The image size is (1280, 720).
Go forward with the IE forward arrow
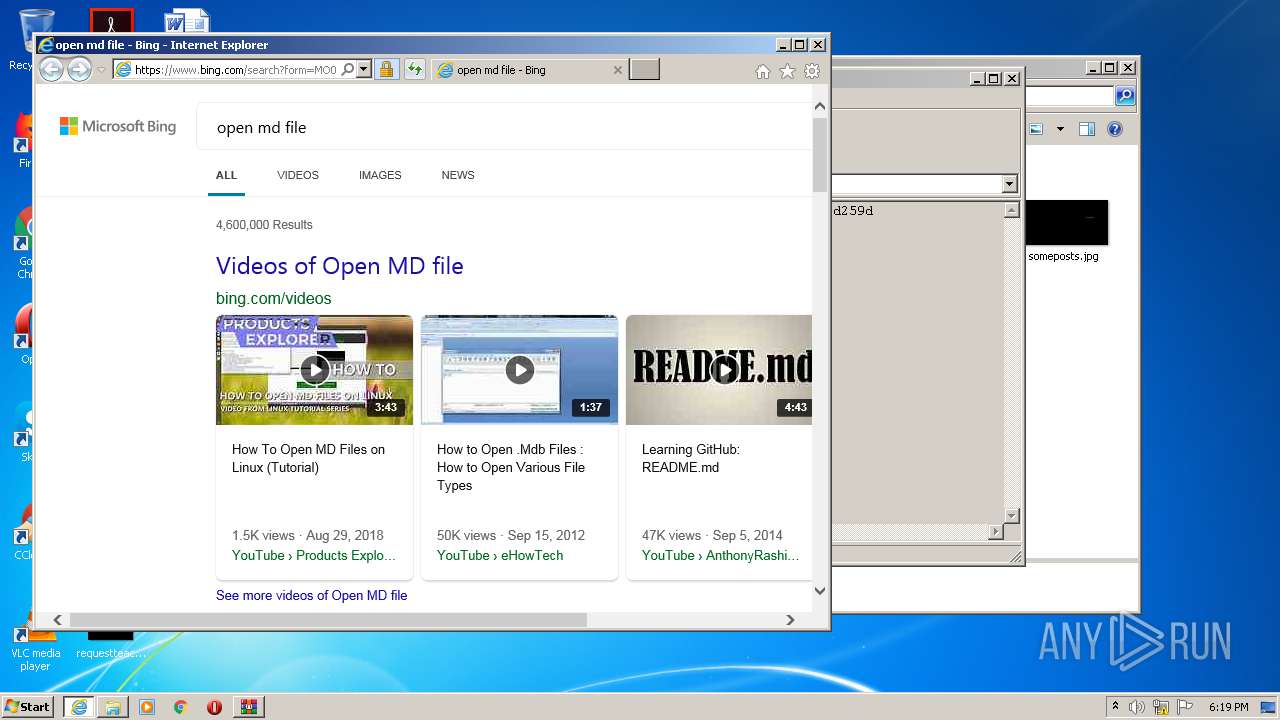coord(79,69)
